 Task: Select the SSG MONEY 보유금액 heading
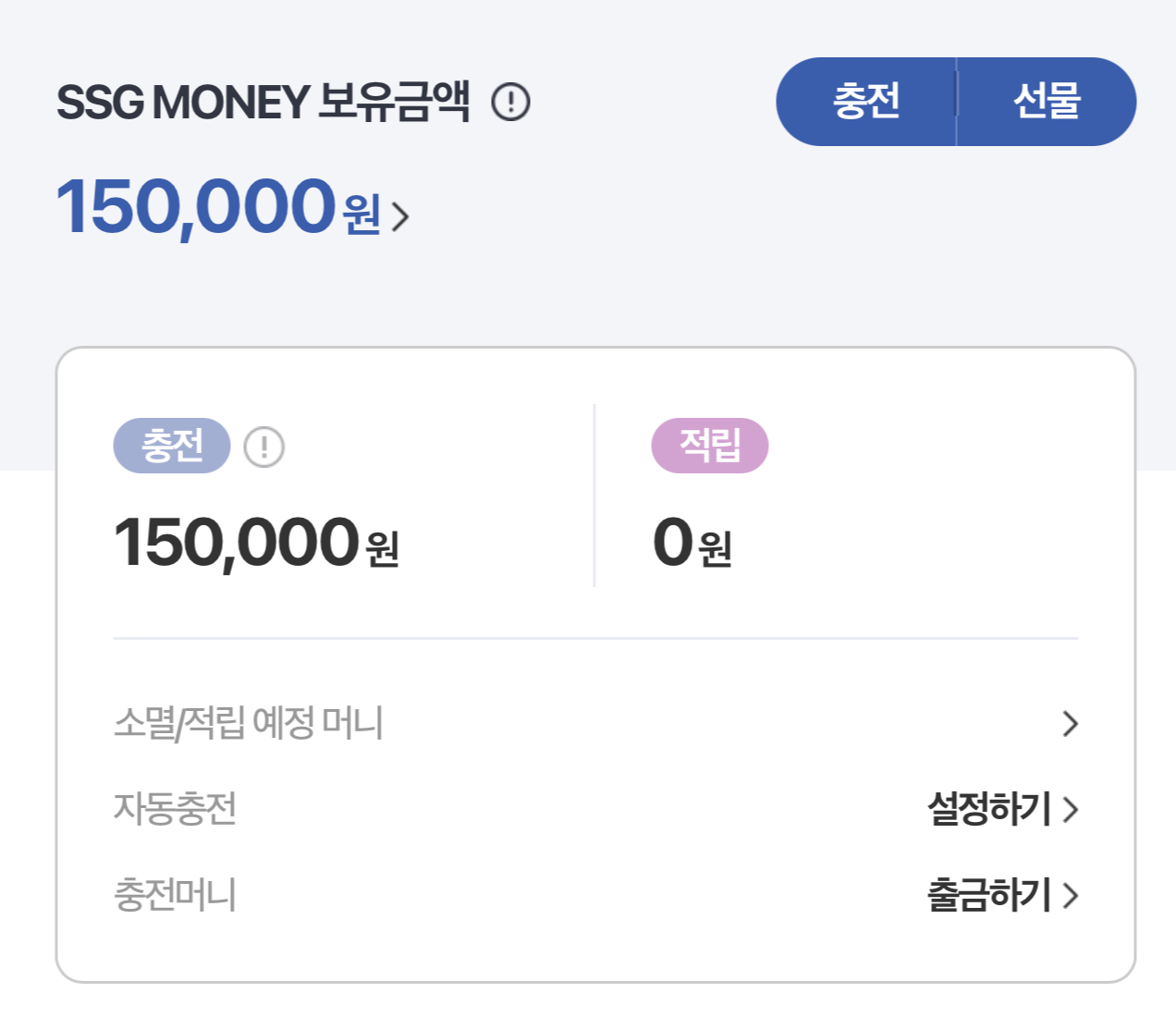(x=263, y=102)
